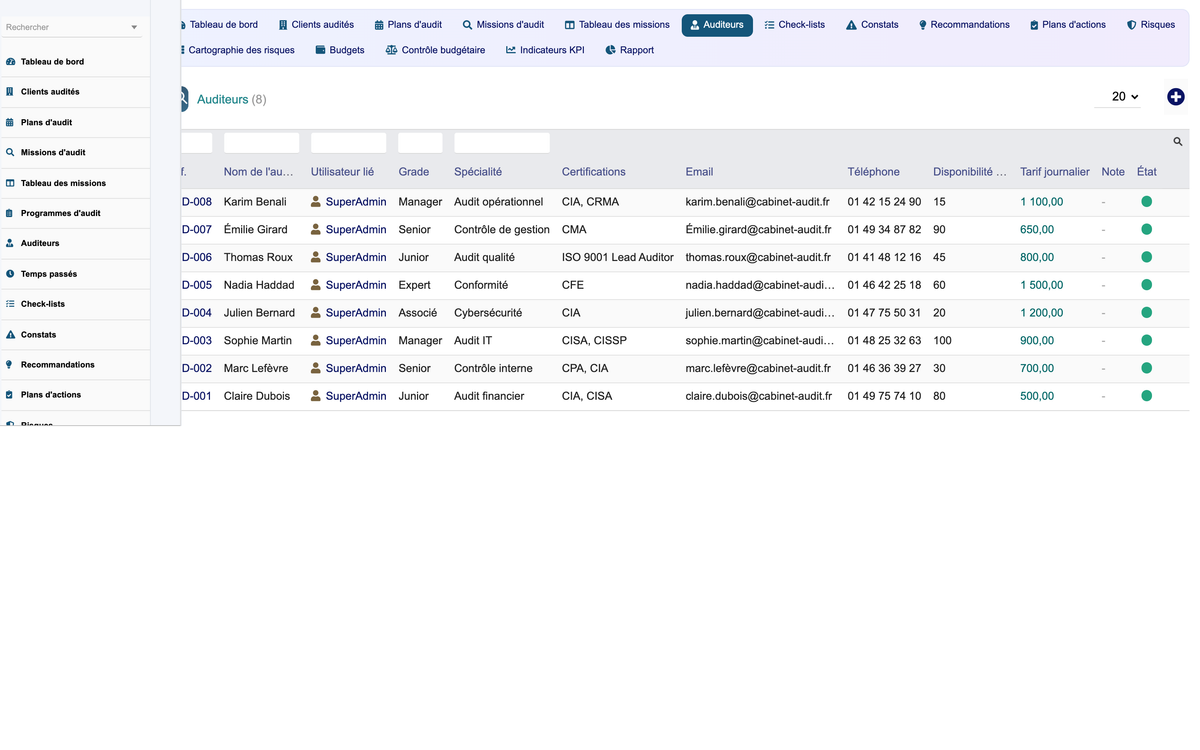Sort by the Certifications column header
Image resolution: width=1200 pixels, height=750 pixels.
[x=594, y=172]
